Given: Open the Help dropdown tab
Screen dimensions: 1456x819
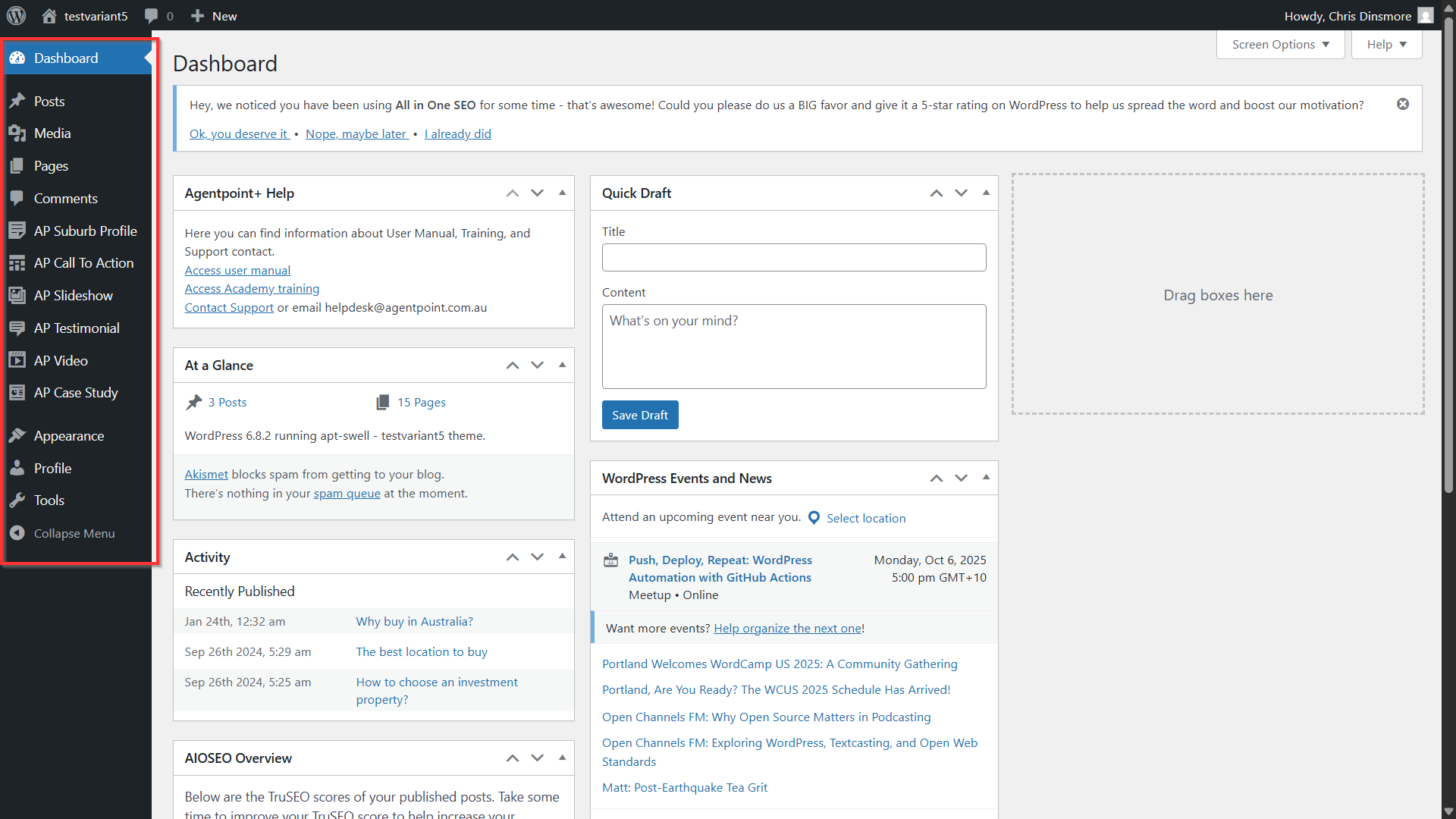Looking at the screenshot, I should [x=1386, y=45].
